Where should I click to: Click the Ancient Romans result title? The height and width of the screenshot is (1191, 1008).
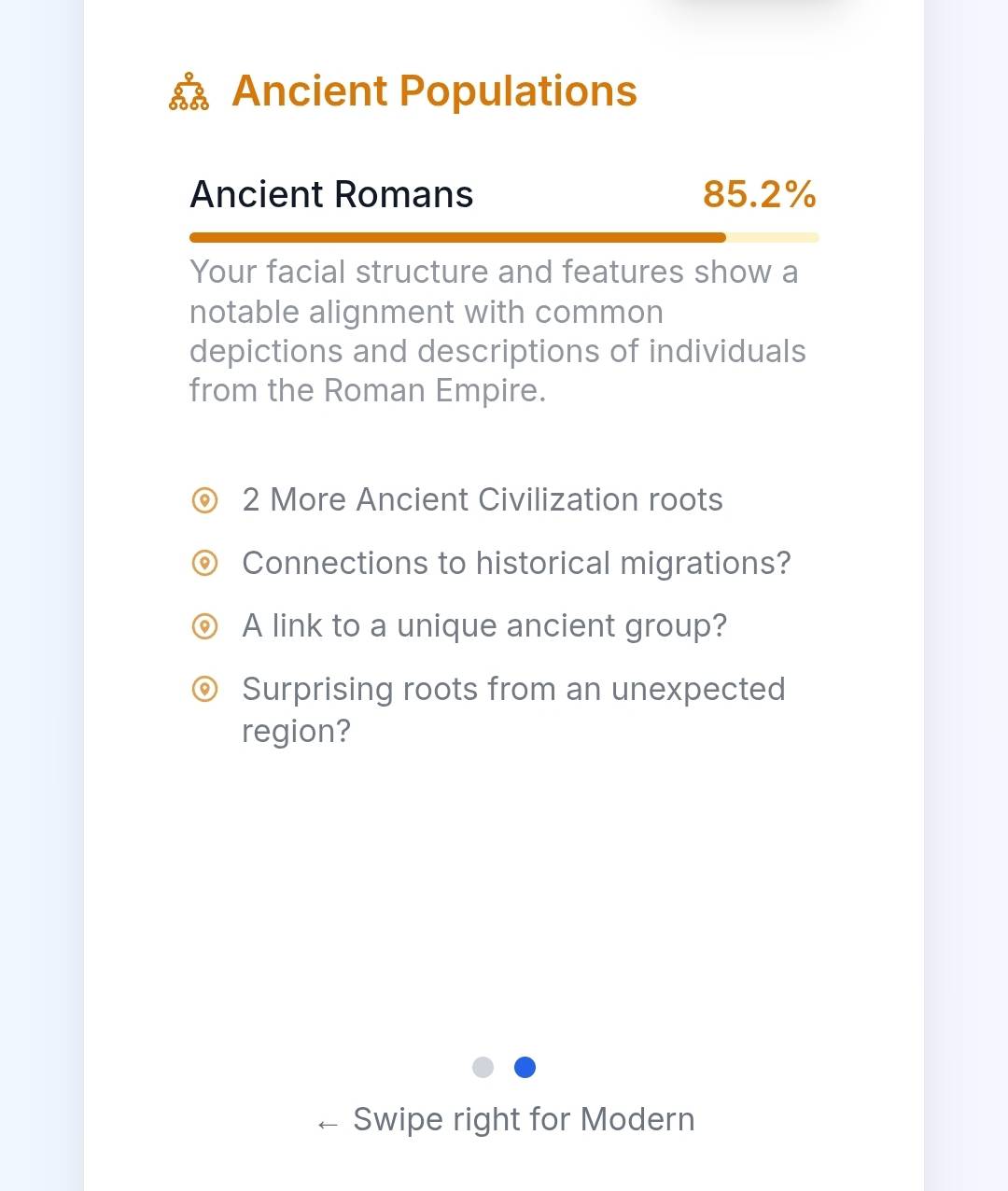tap(331, 194)
